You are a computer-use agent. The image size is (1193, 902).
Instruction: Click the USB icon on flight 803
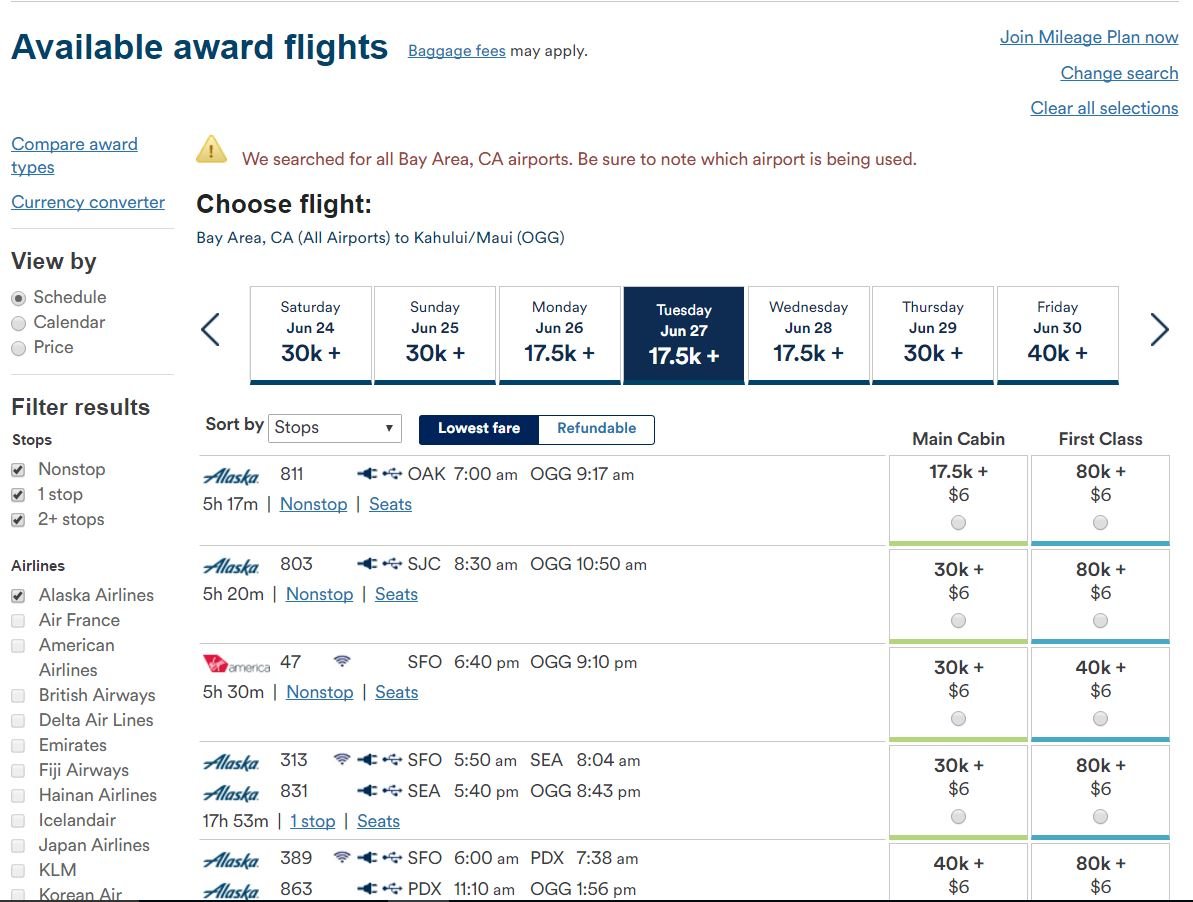[392, 564]
